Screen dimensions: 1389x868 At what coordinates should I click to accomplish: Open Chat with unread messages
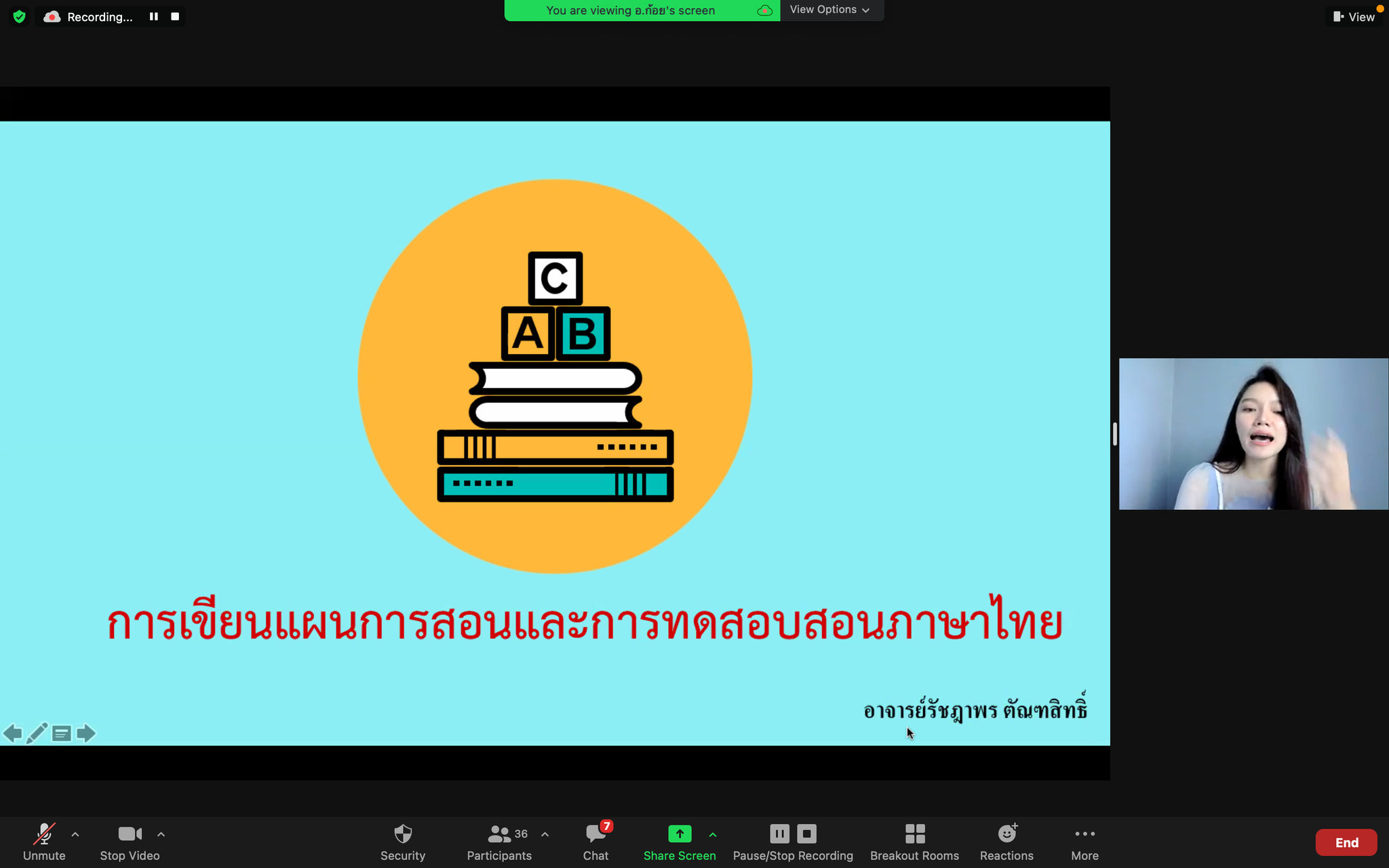click(595, 842)
